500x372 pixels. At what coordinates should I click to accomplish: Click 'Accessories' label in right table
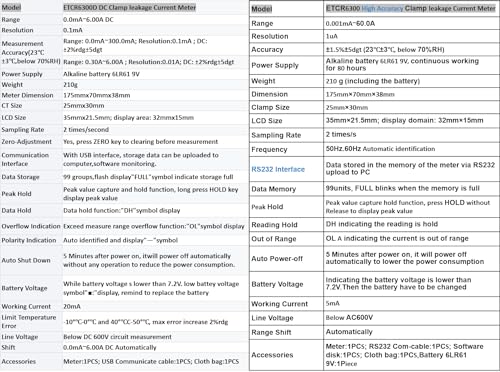point(272,355)
